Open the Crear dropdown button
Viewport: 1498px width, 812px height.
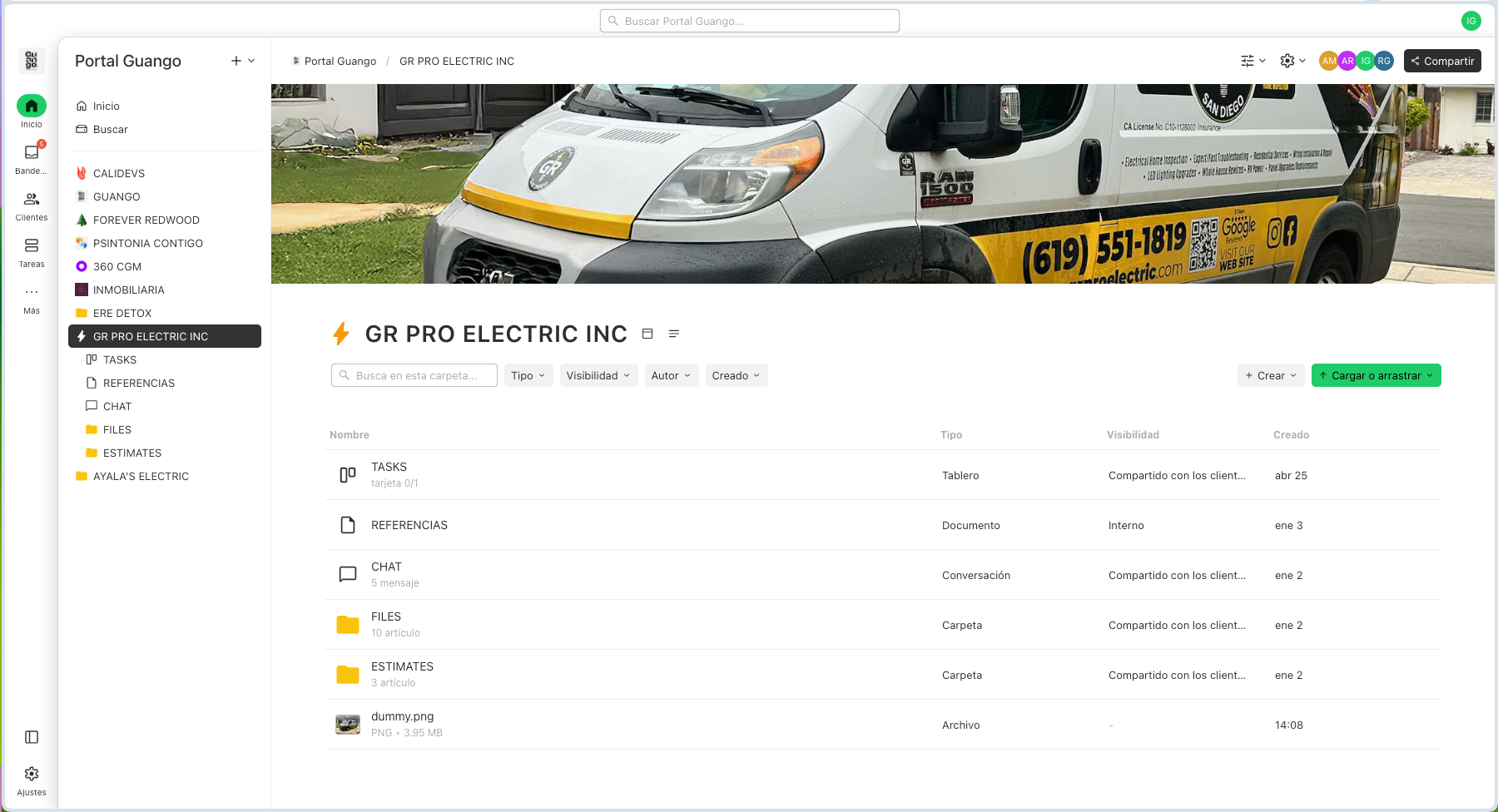click(1271, 375)
